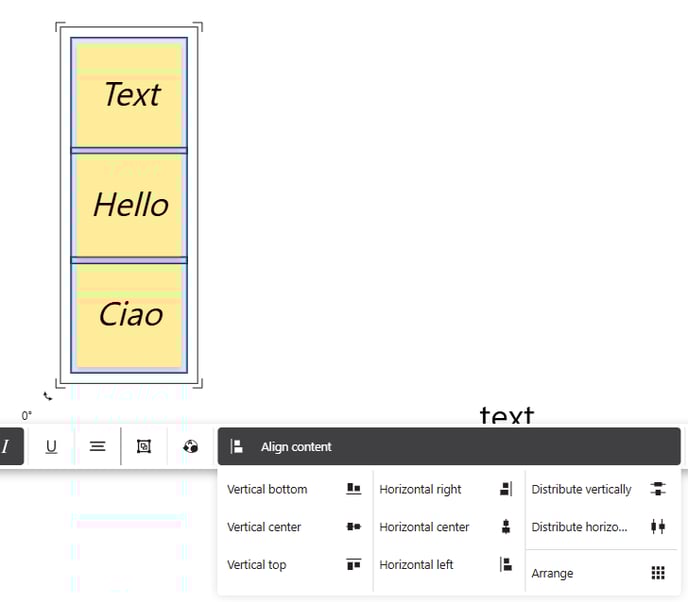This screenshot has width=688, height=602.
Task: Collapse the Align content dropdown
Action: [449, 446]
